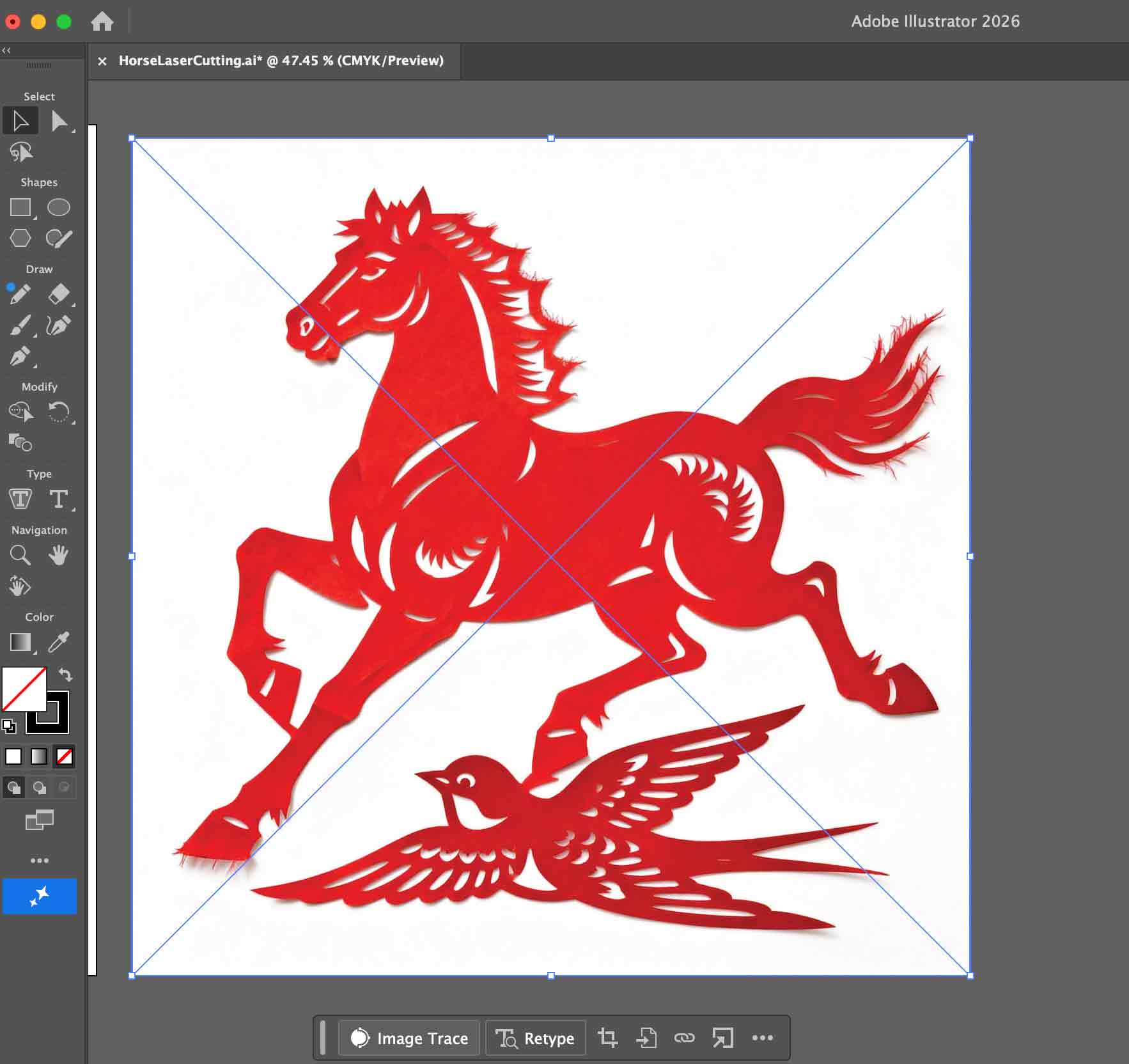Reset to default fill and stroke
1129x1064 pixels.
click(10, 726)
